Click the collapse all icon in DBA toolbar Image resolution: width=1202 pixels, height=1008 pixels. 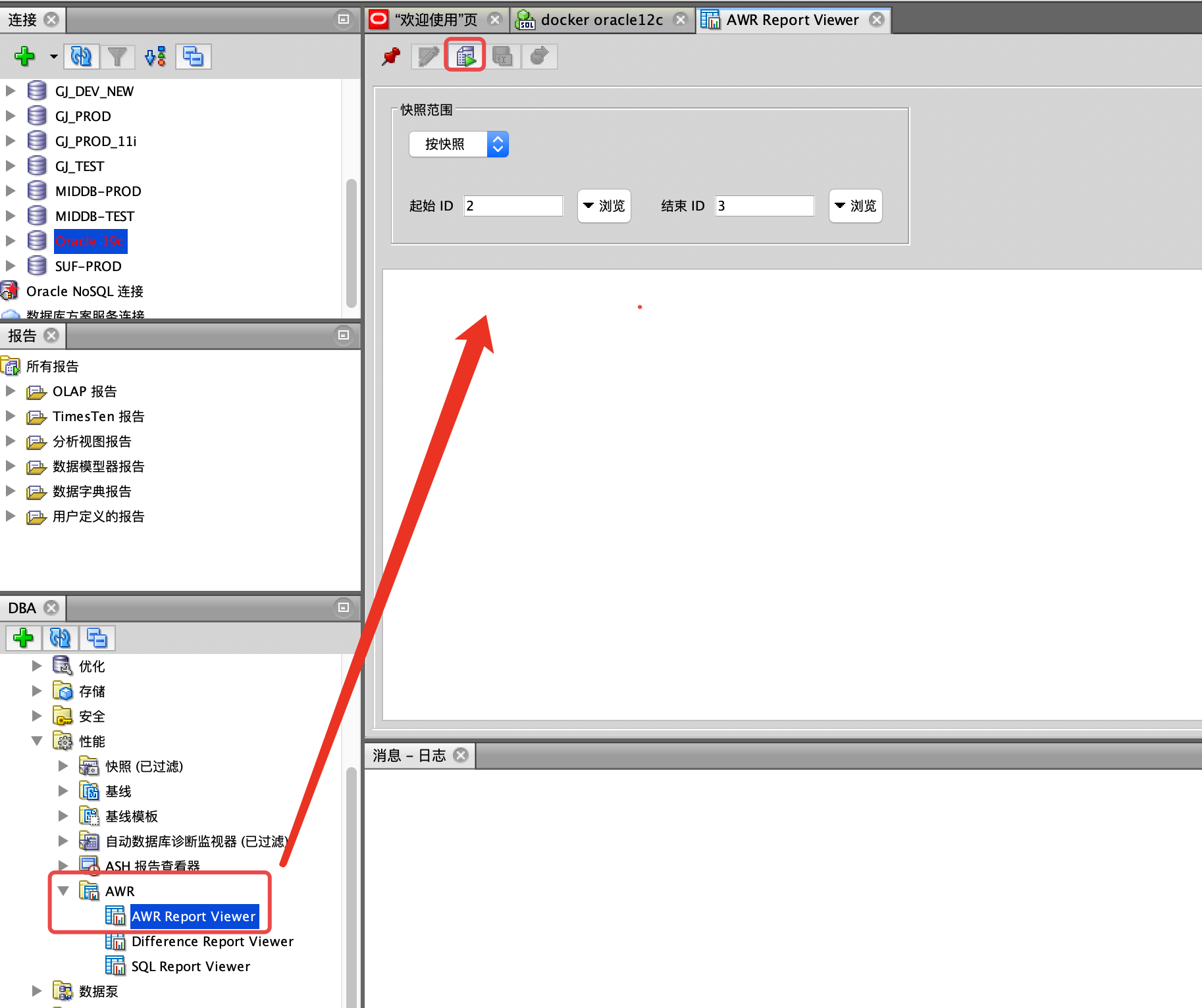97,638
